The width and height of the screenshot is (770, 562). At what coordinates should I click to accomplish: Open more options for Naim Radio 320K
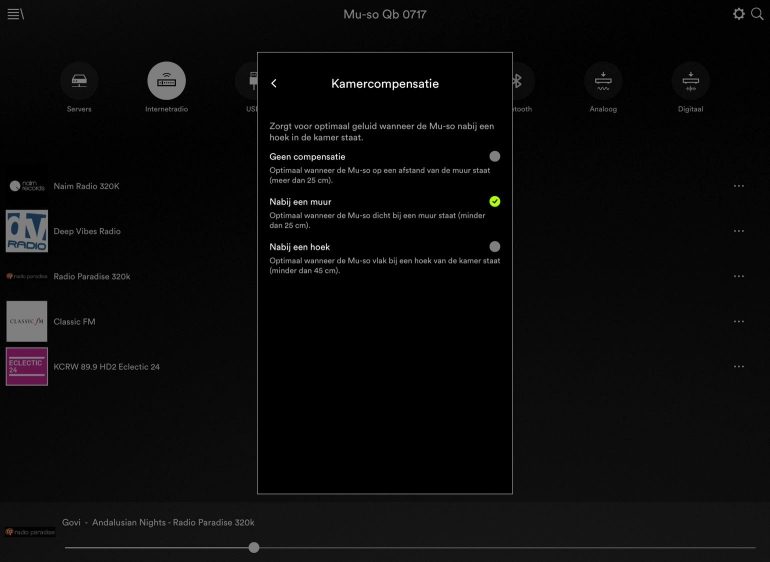[x=738, y=186]
